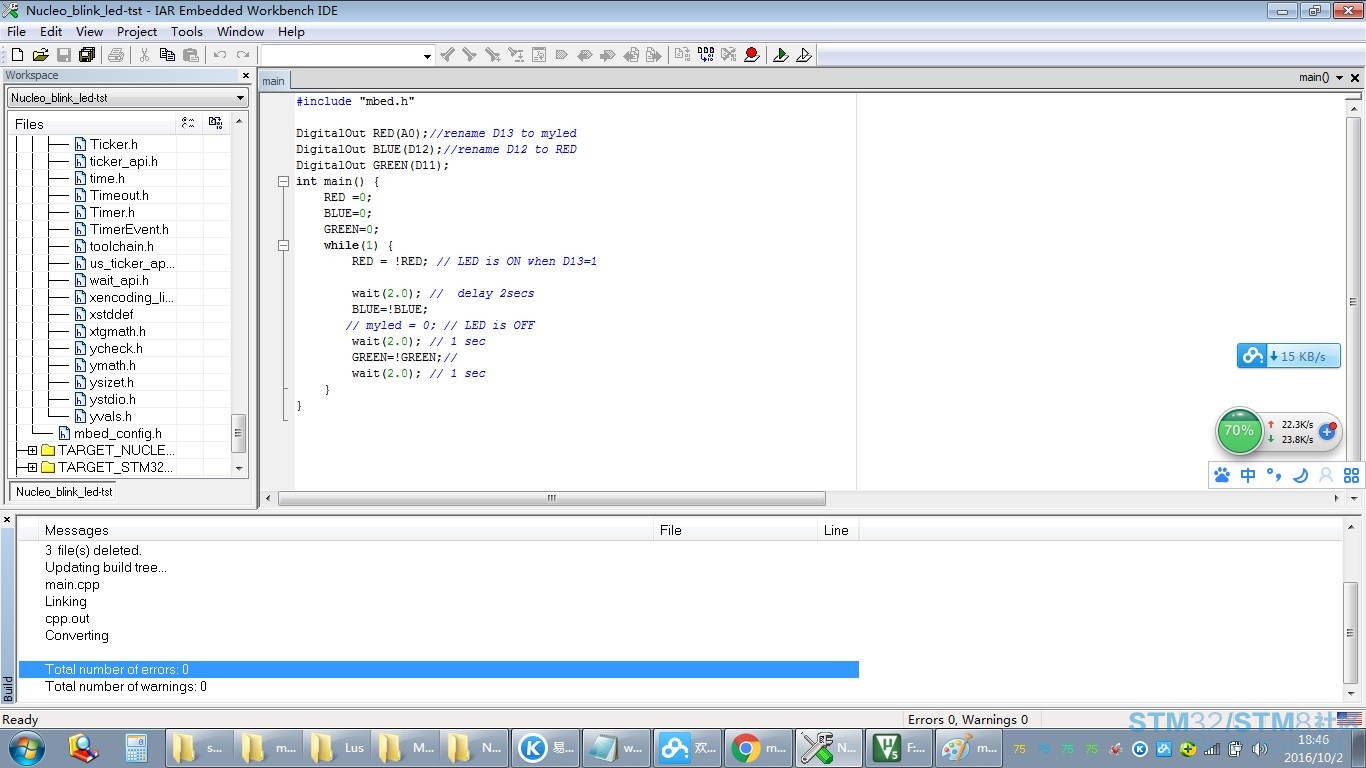The width and height of the screenshot is (1366, 768).
Task: Collapse the while(1) code fold
Action: coord(284,246)
